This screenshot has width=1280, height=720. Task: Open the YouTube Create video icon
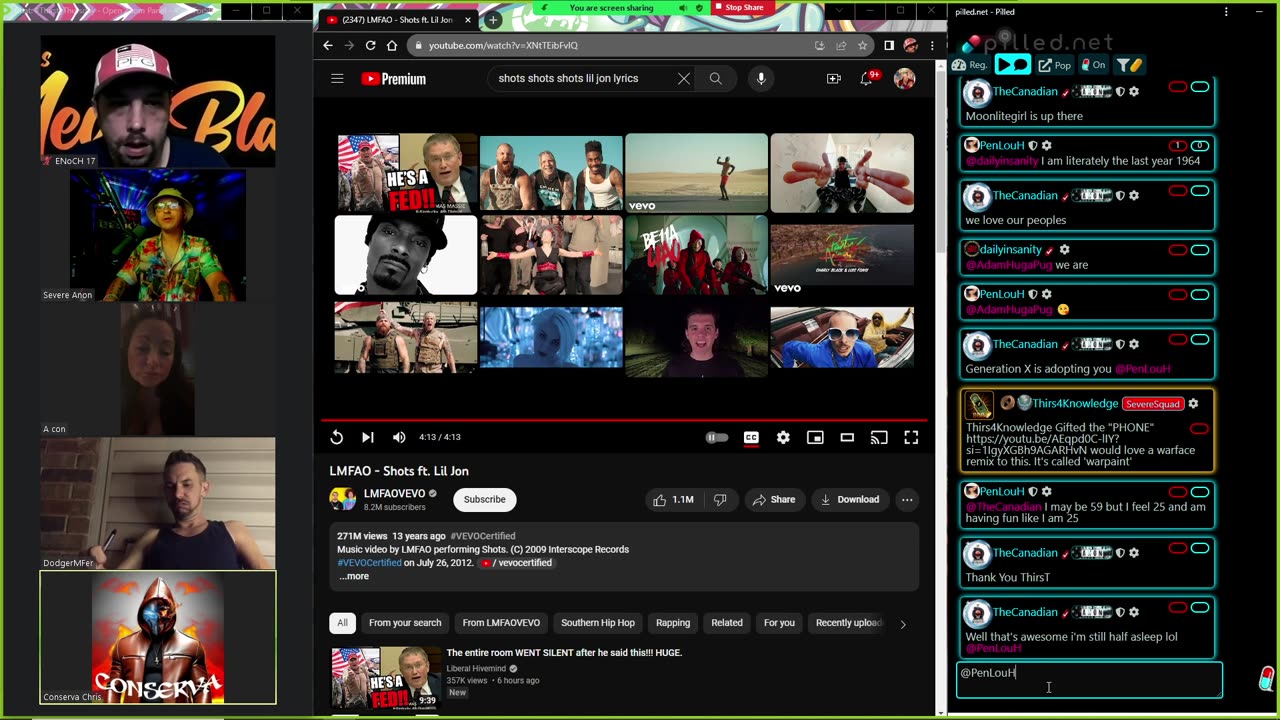pyautogui.click(x=833, y=79)
